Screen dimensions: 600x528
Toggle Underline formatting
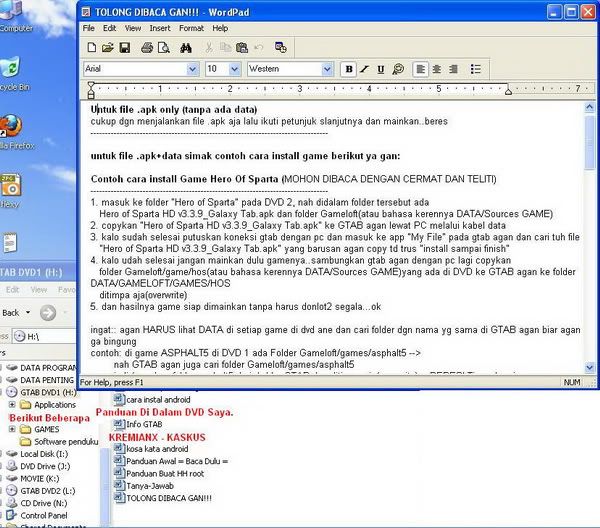[x=381, y=69]
